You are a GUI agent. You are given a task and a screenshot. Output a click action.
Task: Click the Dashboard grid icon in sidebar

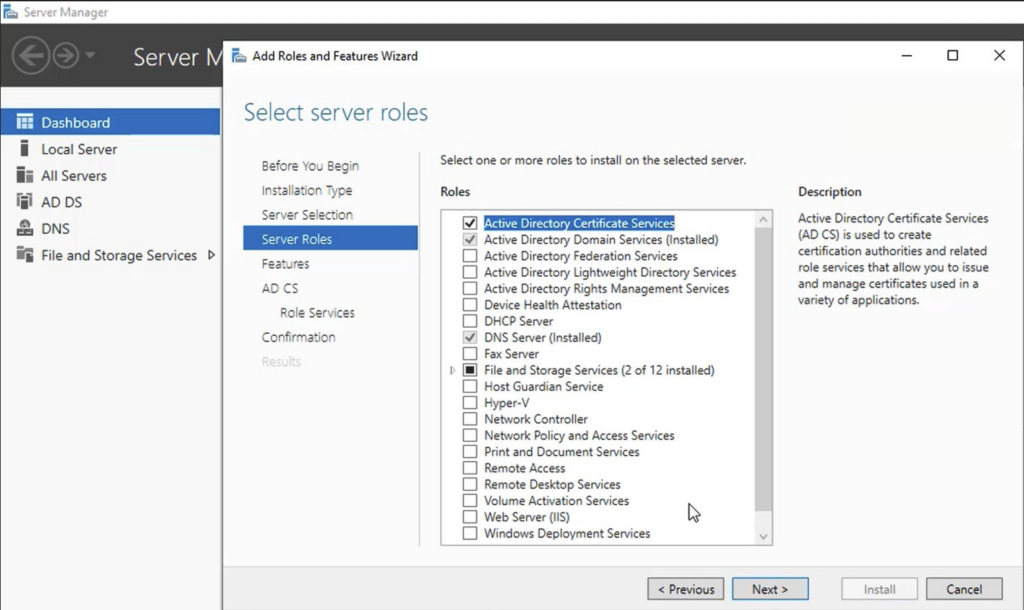coord(25,121)
